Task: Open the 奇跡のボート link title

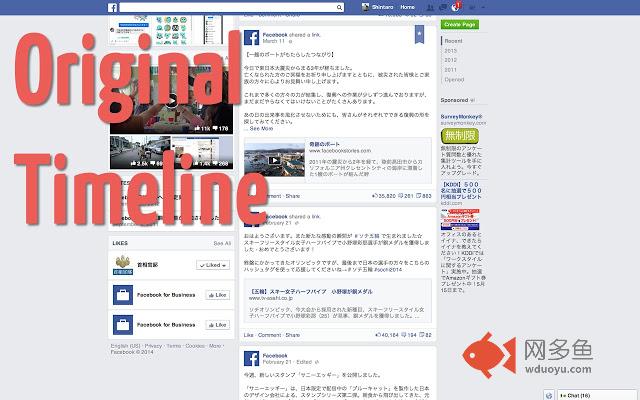Action: [324, 144]
